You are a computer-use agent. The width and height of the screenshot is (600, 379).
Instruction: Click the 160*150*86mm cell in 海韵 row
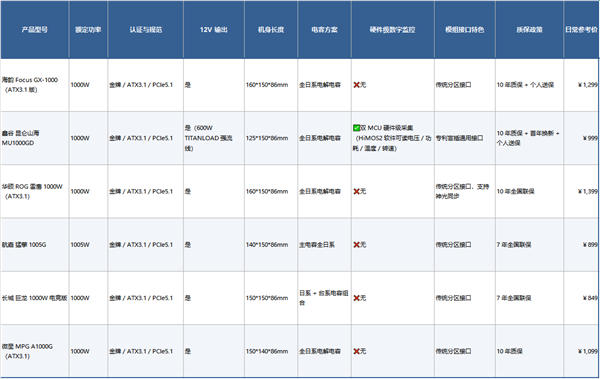[x=271, y=85]
